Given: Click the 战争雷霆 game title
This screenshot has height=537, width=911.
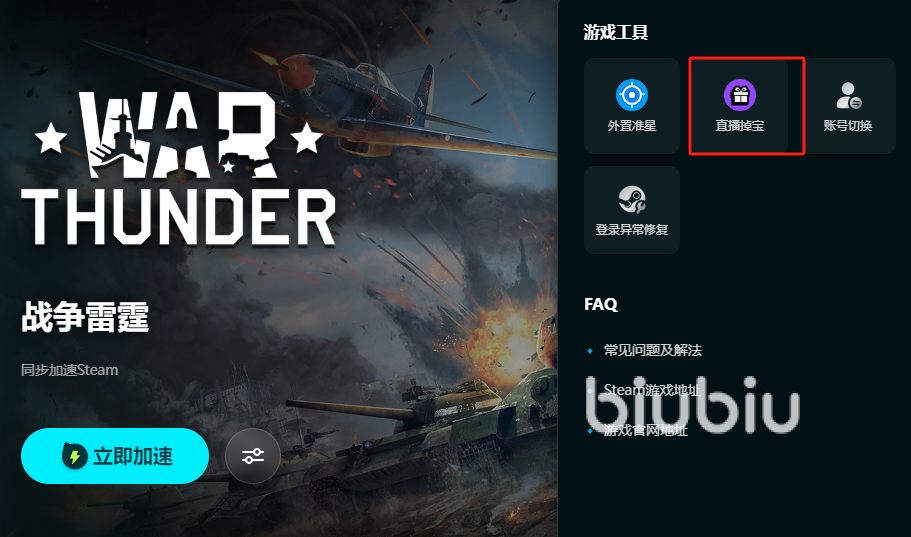Looking at the screenshot, I should (85, 317).
